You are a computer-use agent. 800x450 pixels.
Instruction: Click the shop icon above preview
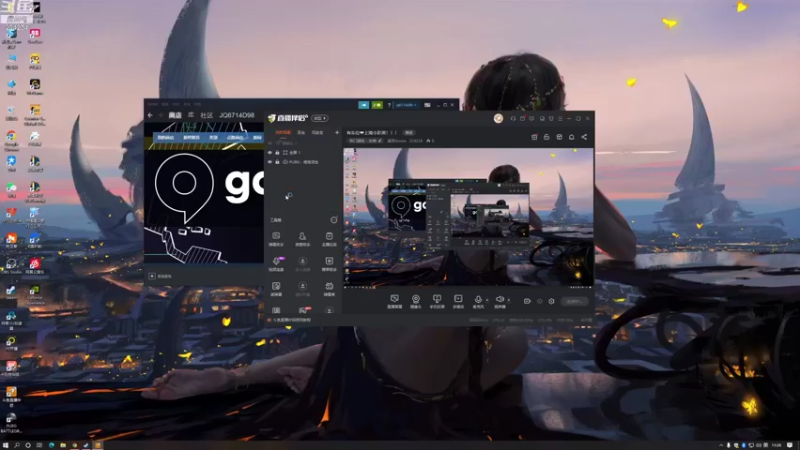559,137
